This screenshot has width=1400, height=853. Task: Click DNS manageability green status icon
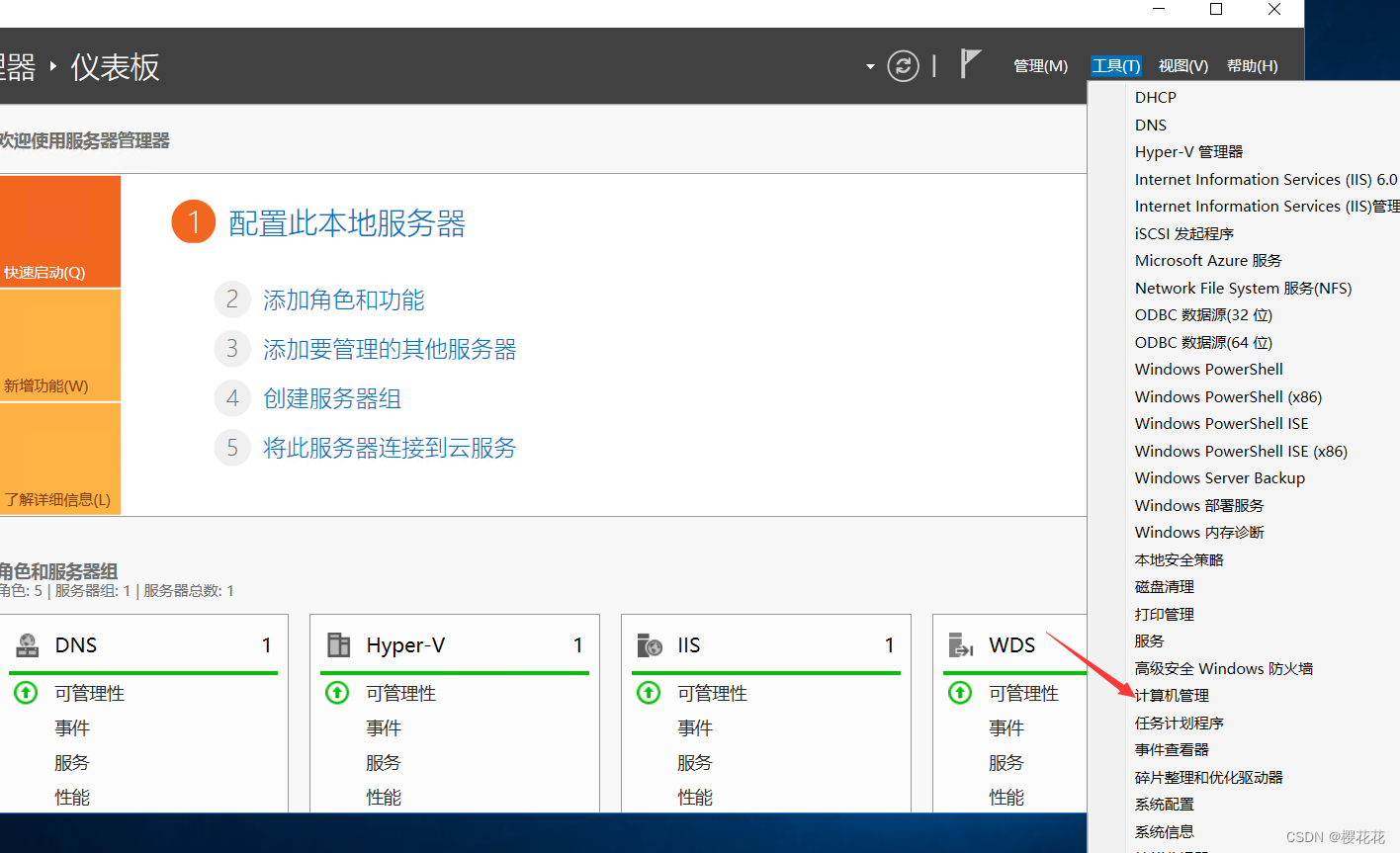(x=26, y=693)
